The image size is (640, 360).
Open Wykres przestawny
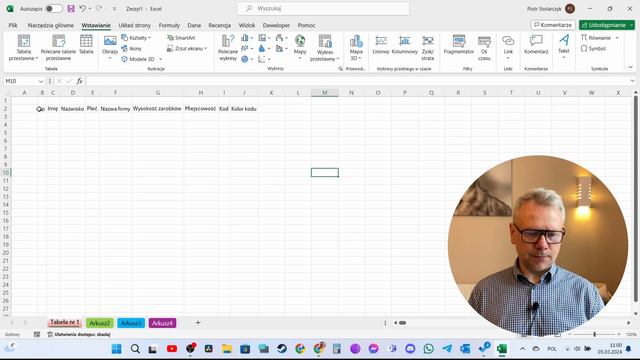tap(325, 48)
